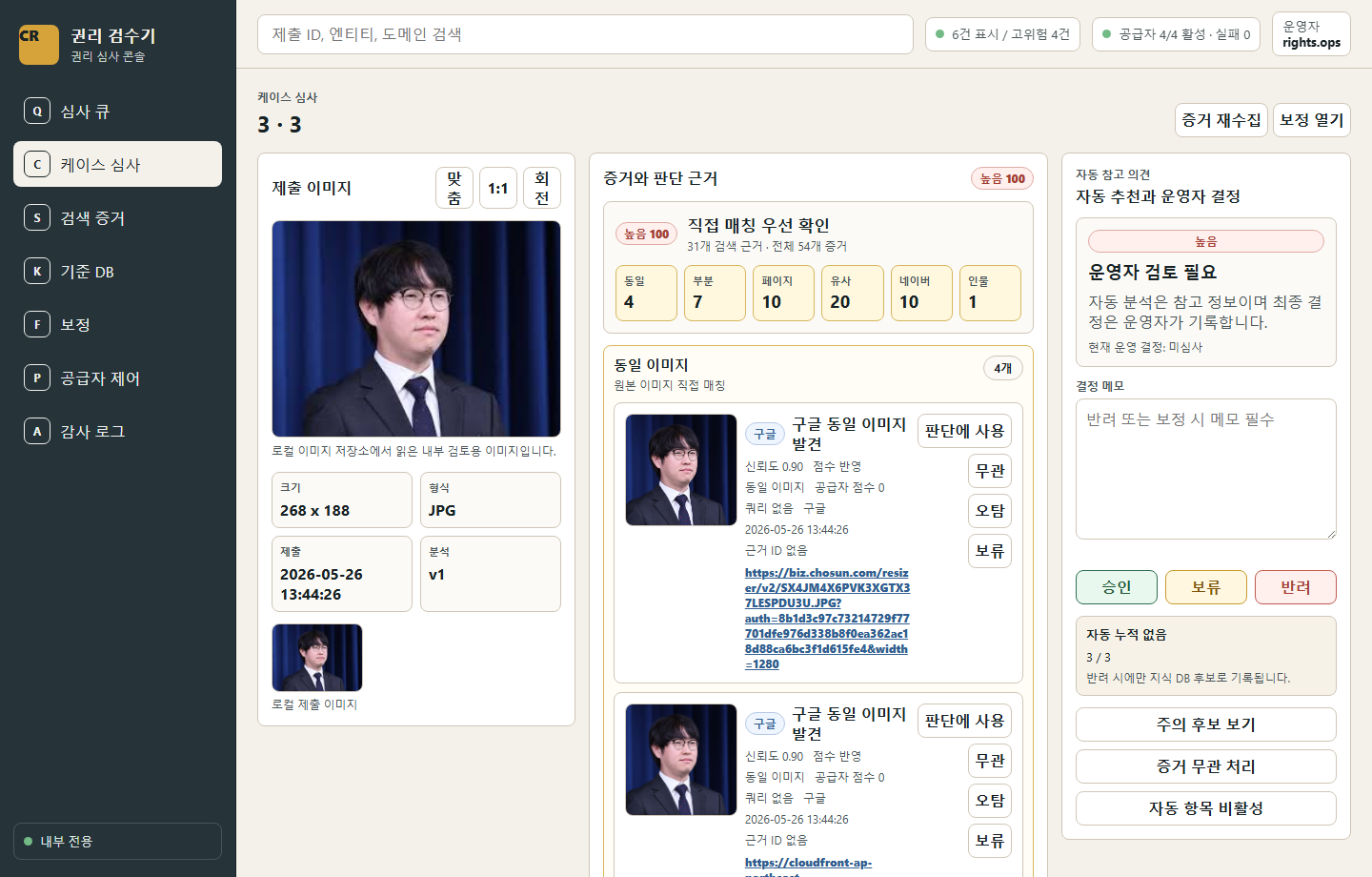Focus the 제출 ID search field
Screen dimensions: 1372x877
pos(585,34)
